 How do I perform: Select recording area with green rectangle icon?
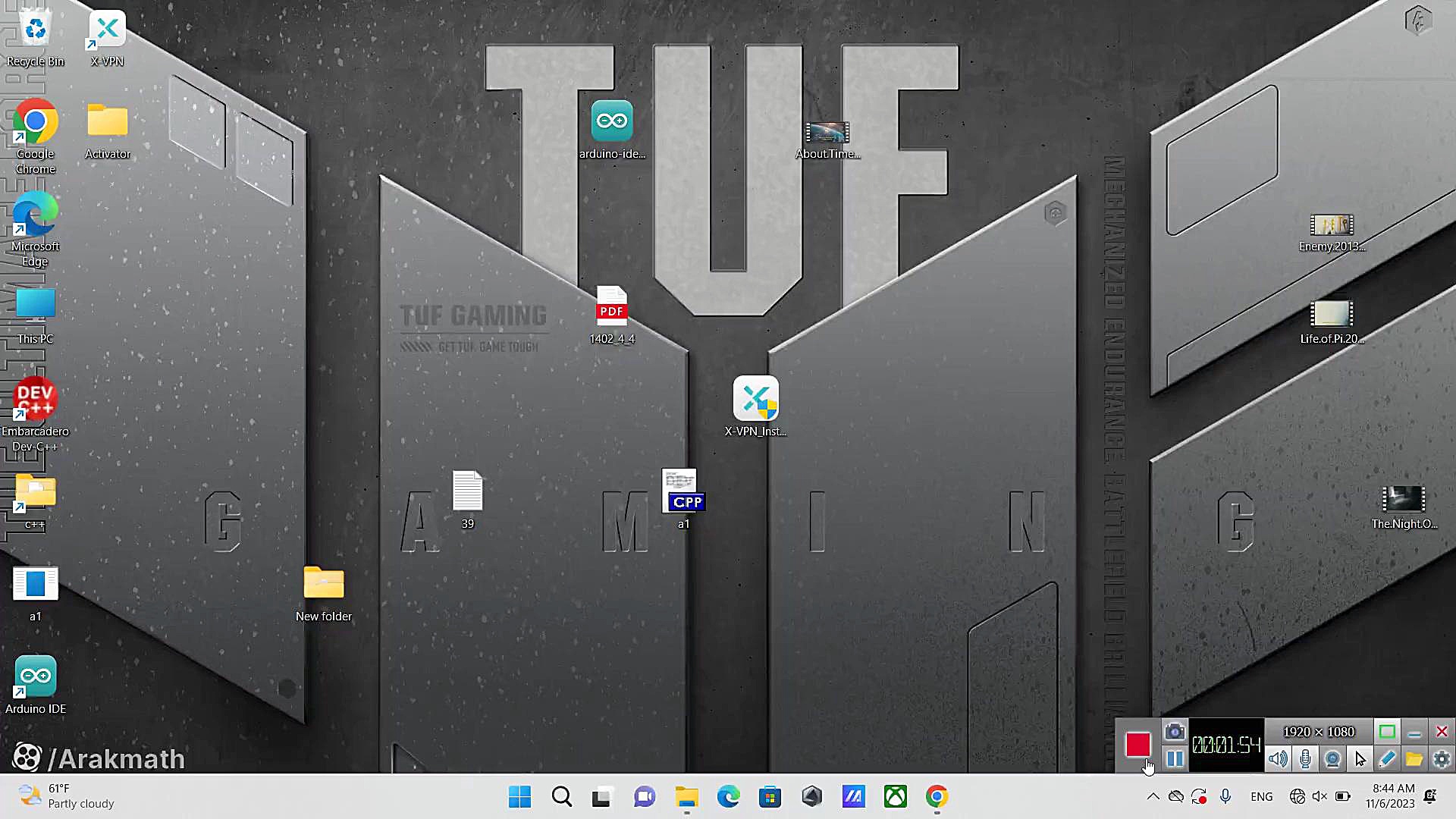[x=1387, y=732]
